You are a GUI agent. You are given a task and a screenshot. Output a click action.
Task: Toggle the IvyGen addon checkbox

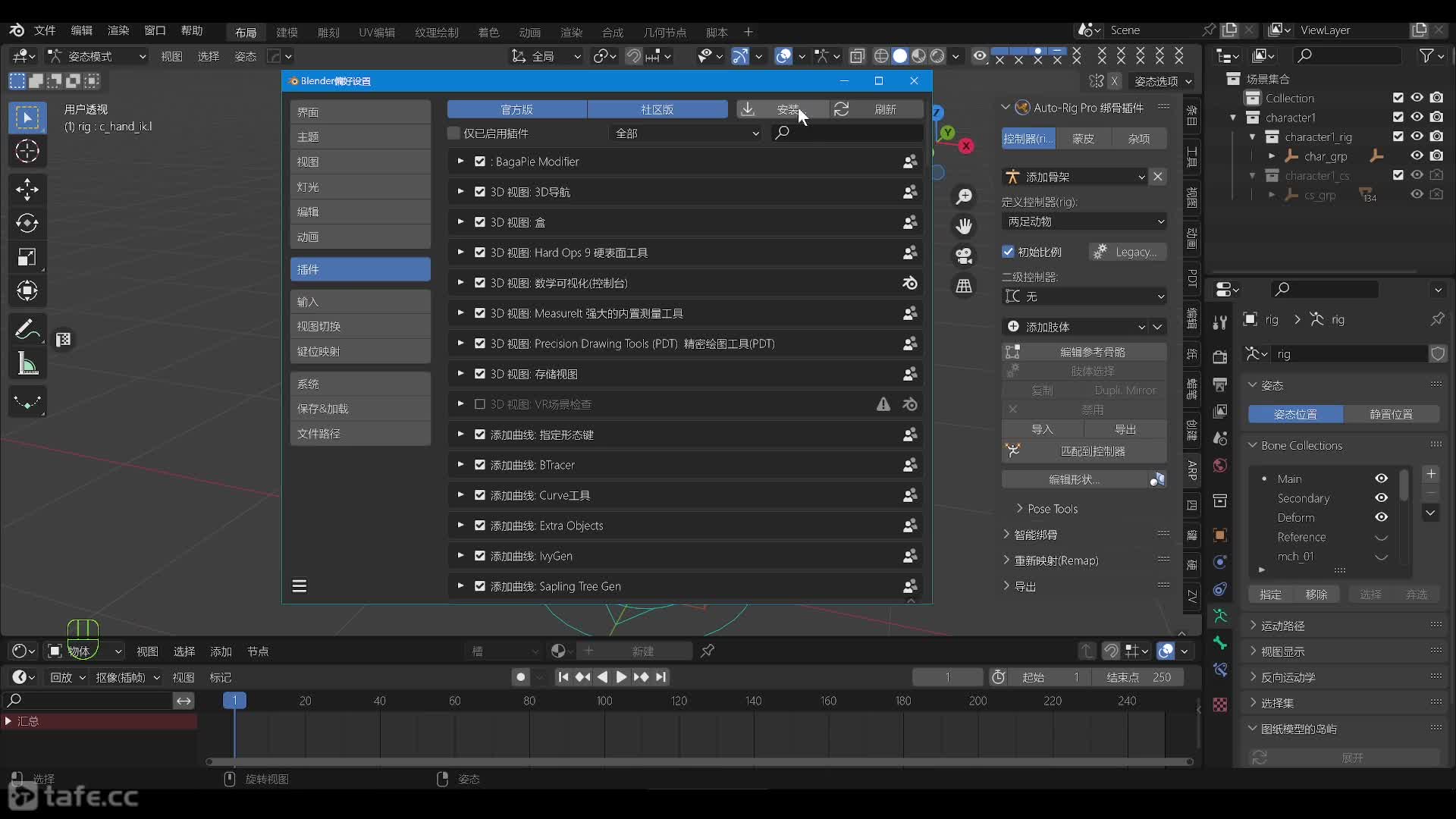click(480, 556)
